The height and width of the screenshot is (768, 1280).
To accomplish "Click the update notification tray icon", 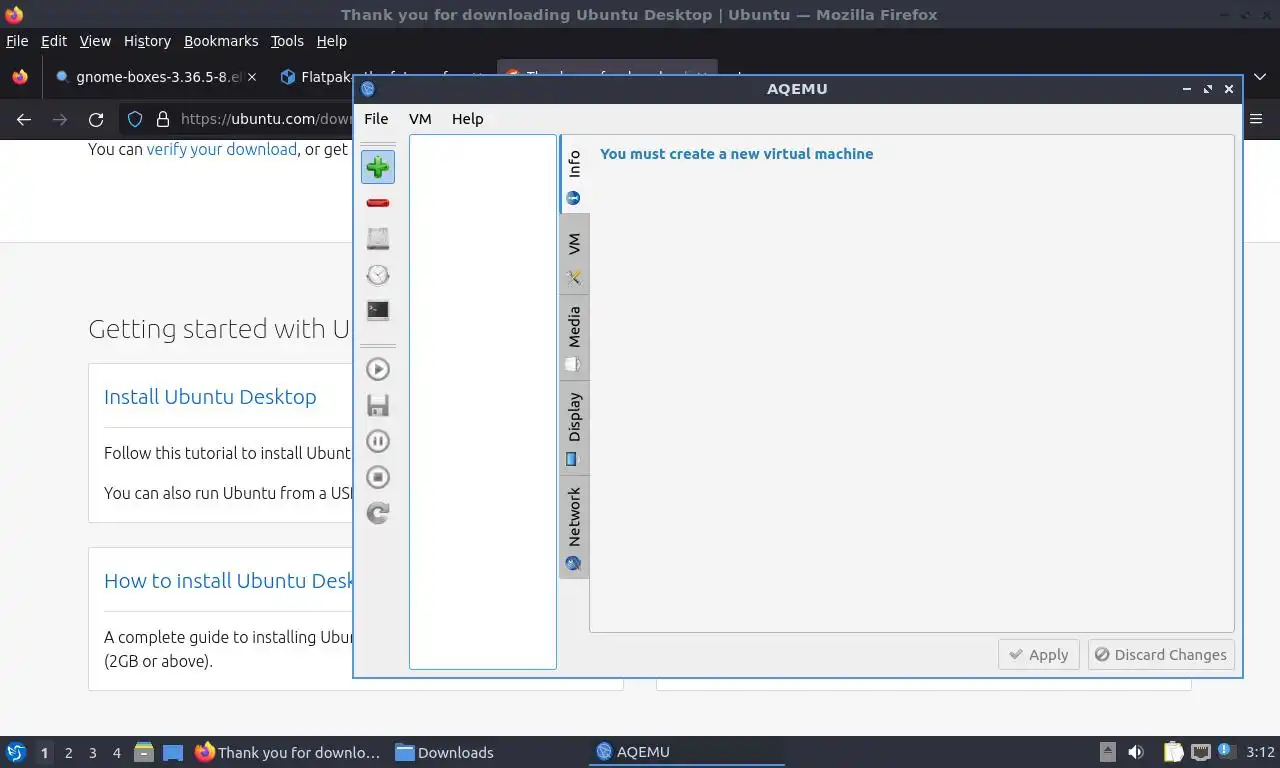I will point(1226,752).
